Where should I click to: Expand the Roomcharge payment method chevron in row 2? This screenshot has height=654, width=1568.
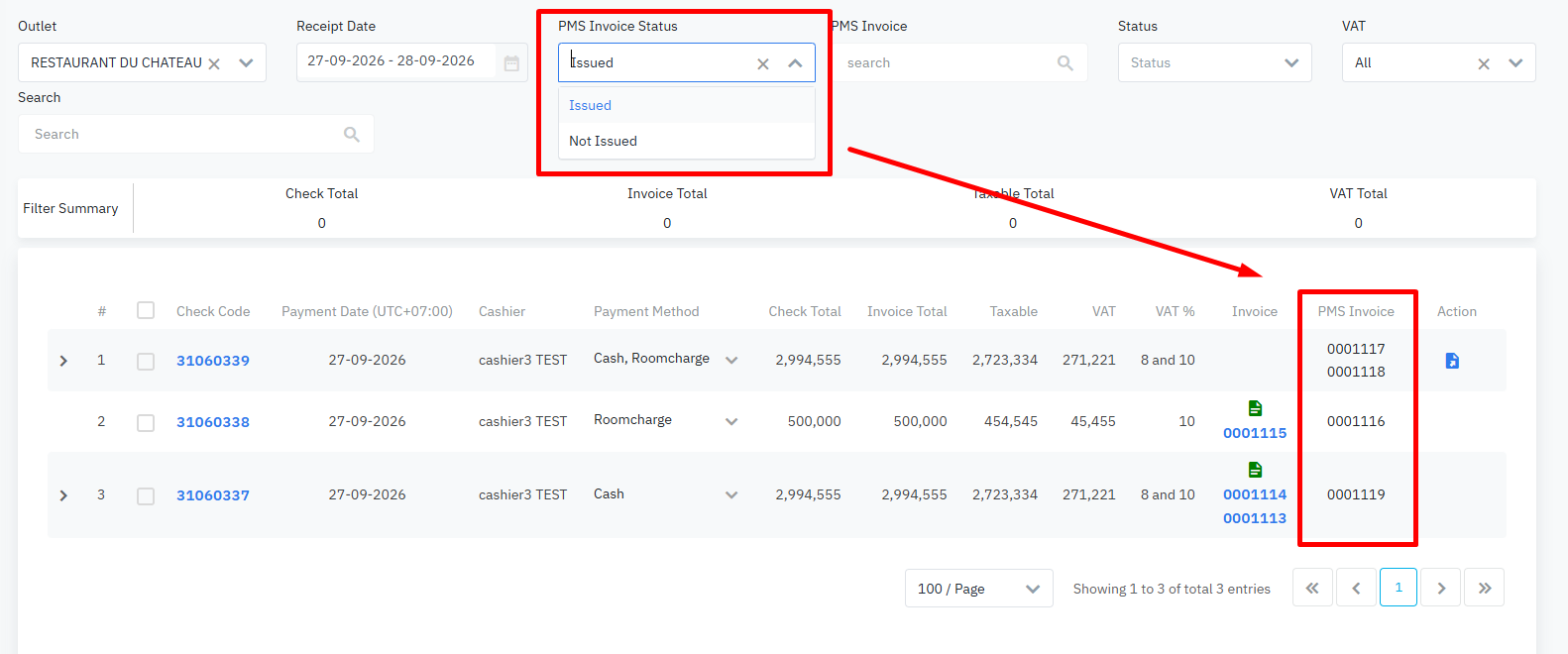point(731,421)
